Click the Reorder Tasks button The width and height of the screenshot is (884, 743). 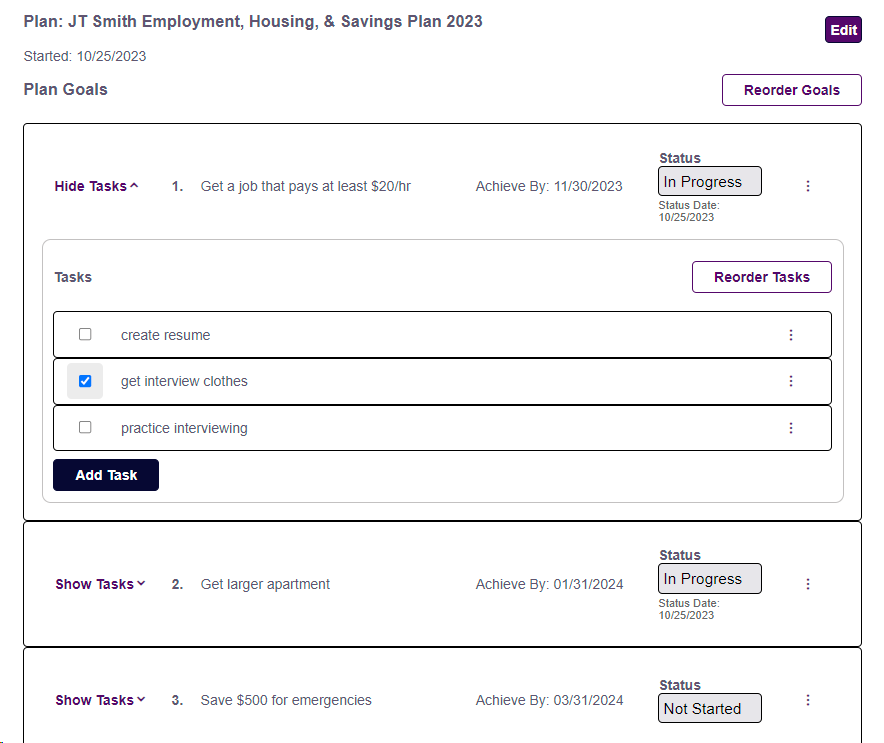(761, 277)
